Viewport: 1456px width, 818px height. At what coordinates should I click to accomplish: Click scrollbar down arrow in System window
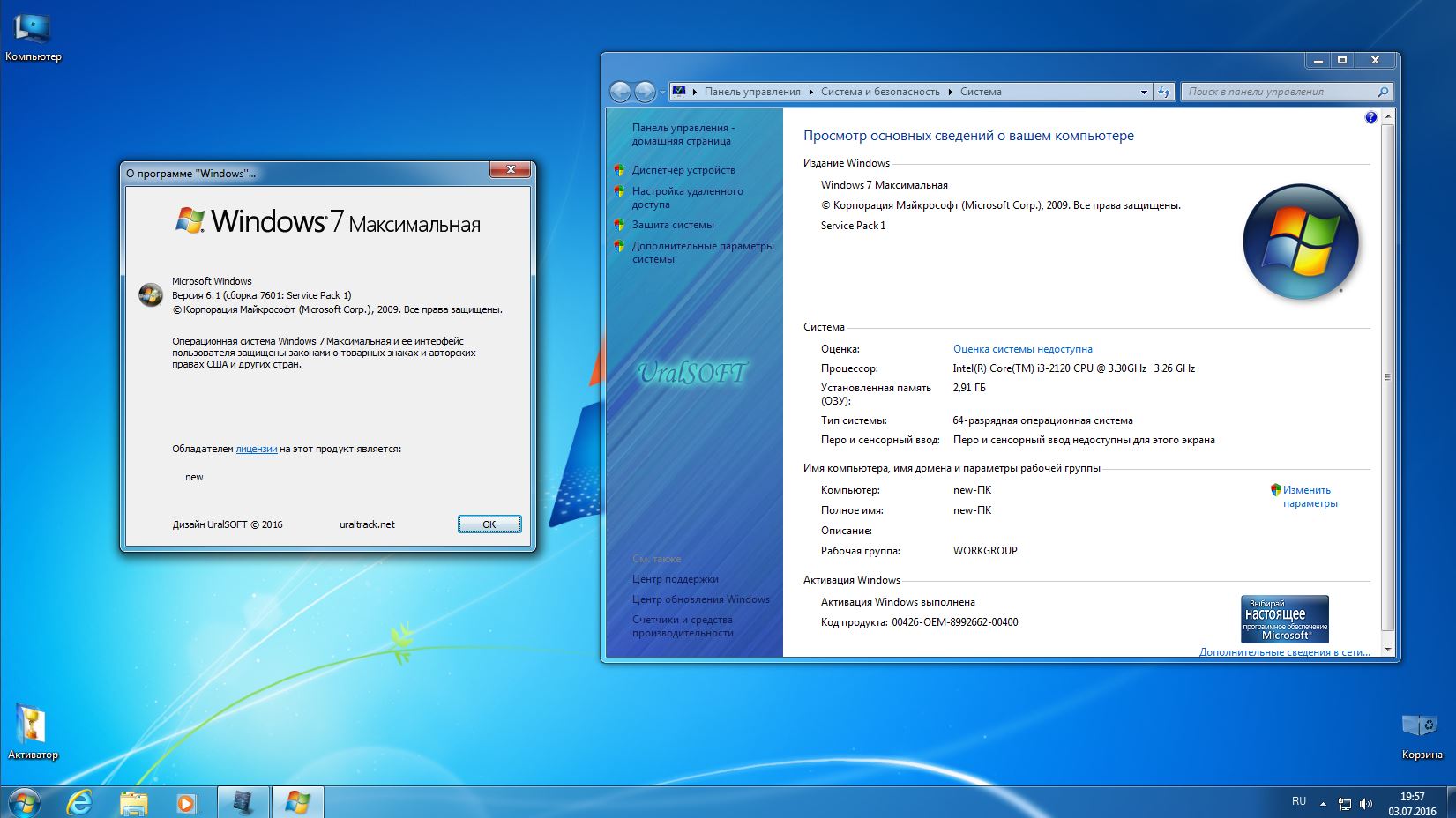click(x=1387, y=650)
